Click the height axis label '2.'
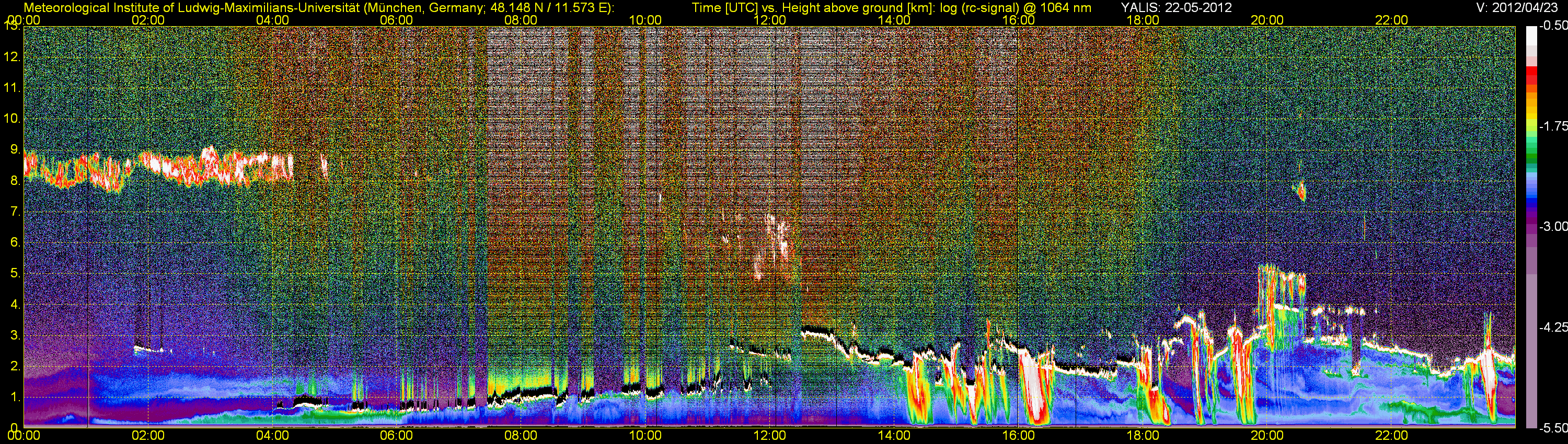Image resolution: width=1568 pixels, height=444 pixels. pos(15,366)
